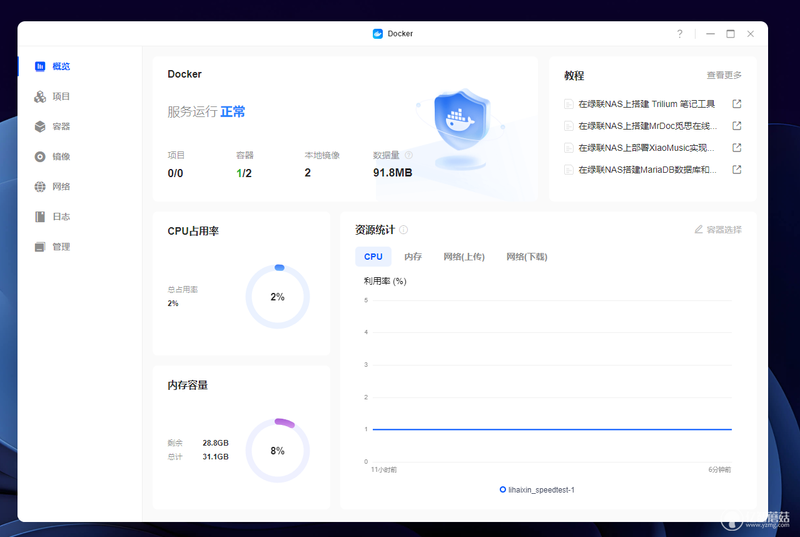
Task: Click the 正常 service status text
Action: 233,112
